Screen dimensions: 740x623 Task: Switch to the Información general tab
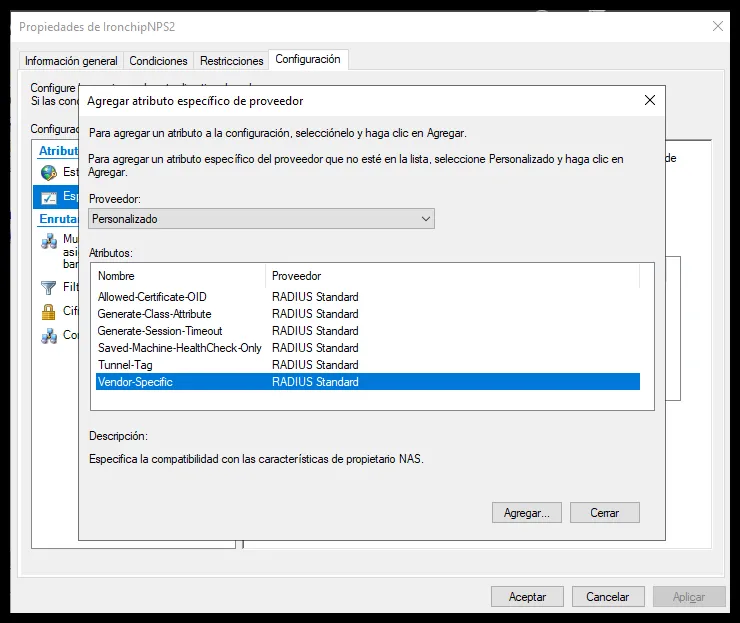(71, 61)
